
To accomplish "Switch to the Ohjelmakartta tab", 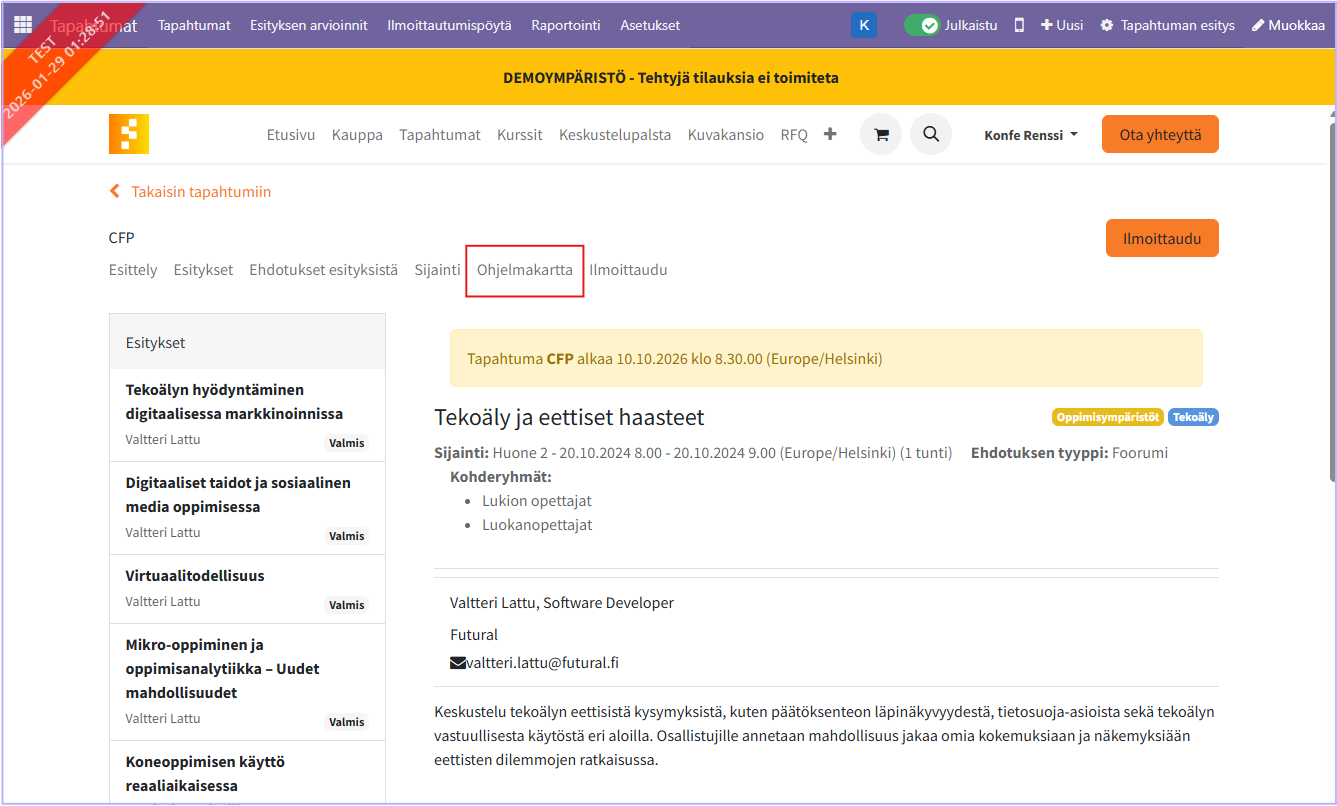I will coord(525,270).
